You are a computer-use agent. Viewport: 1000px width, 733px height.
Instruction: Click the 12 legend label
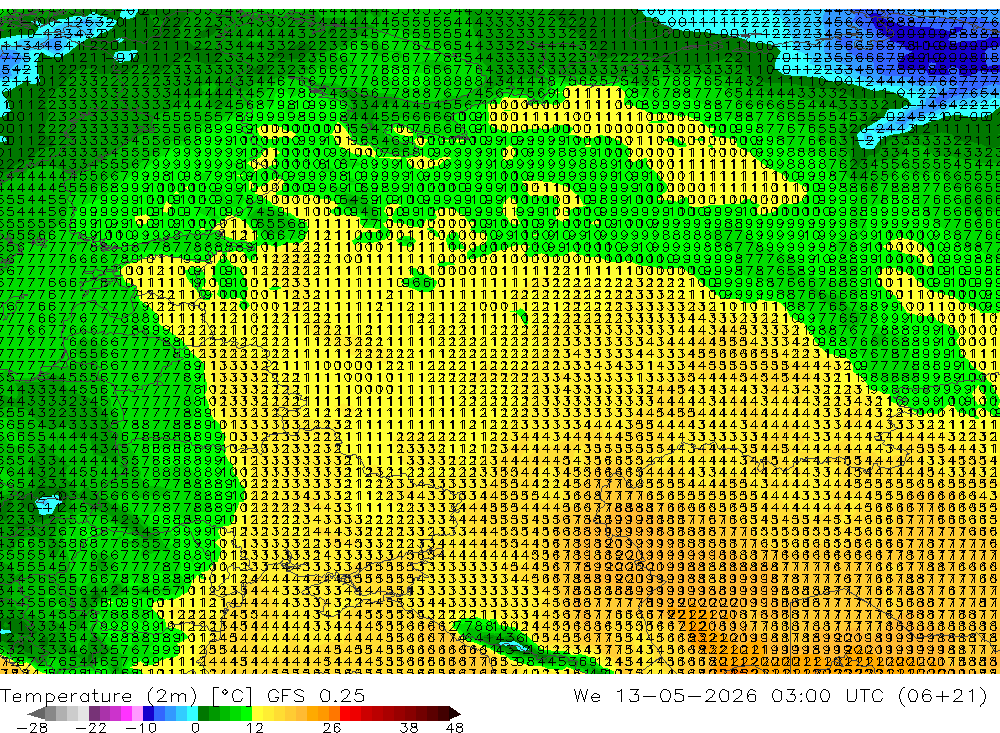tap(255, 727)
